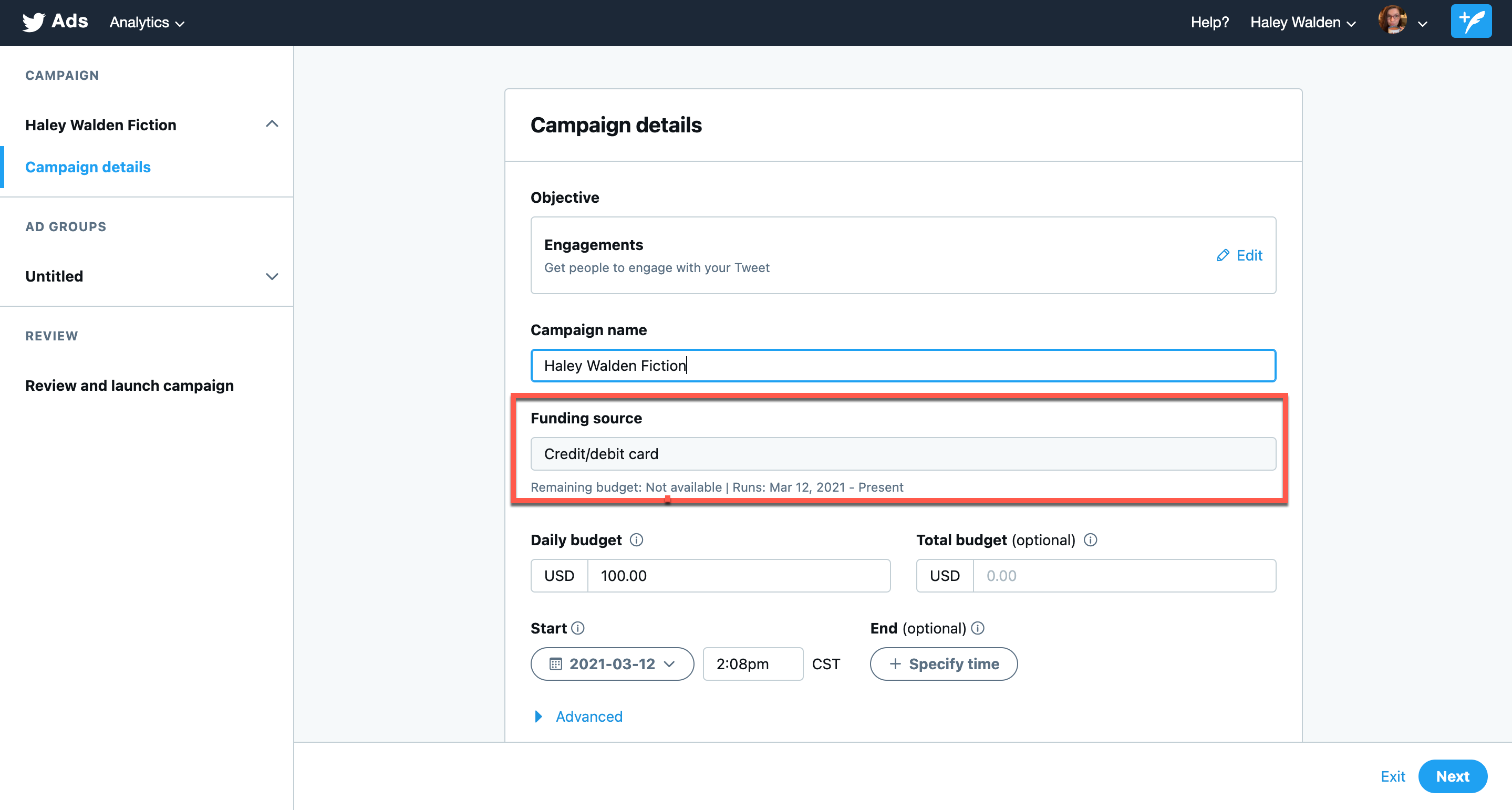This screenshot has width=1512, height=810.
Task: Click the user profile avatar photo
Action: coord(1392,21)
